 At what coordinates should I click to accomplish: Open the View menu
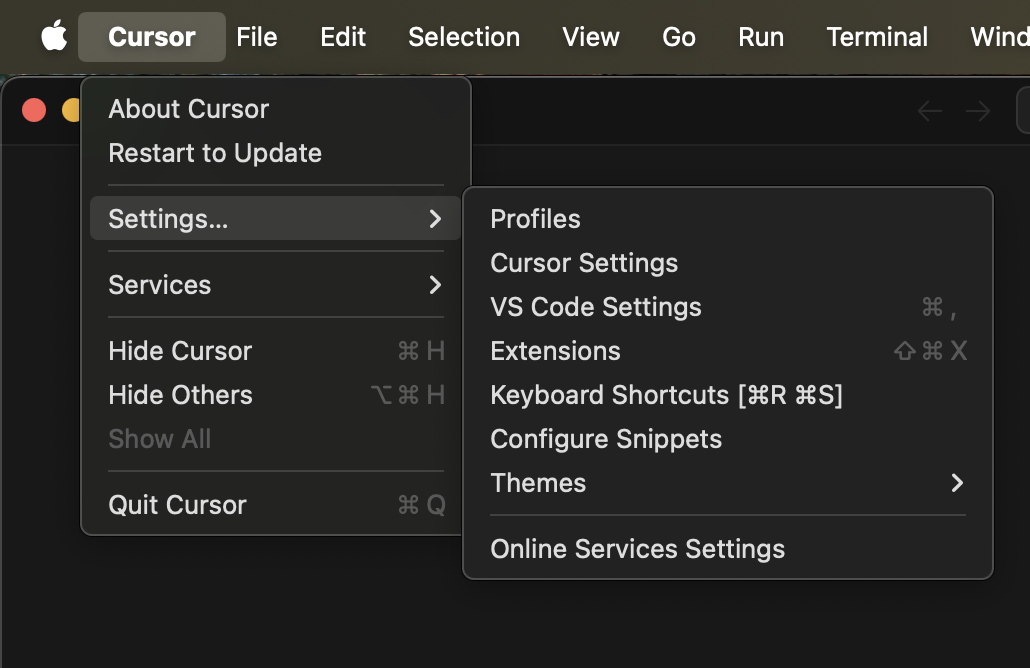click(x=590, y=36)
